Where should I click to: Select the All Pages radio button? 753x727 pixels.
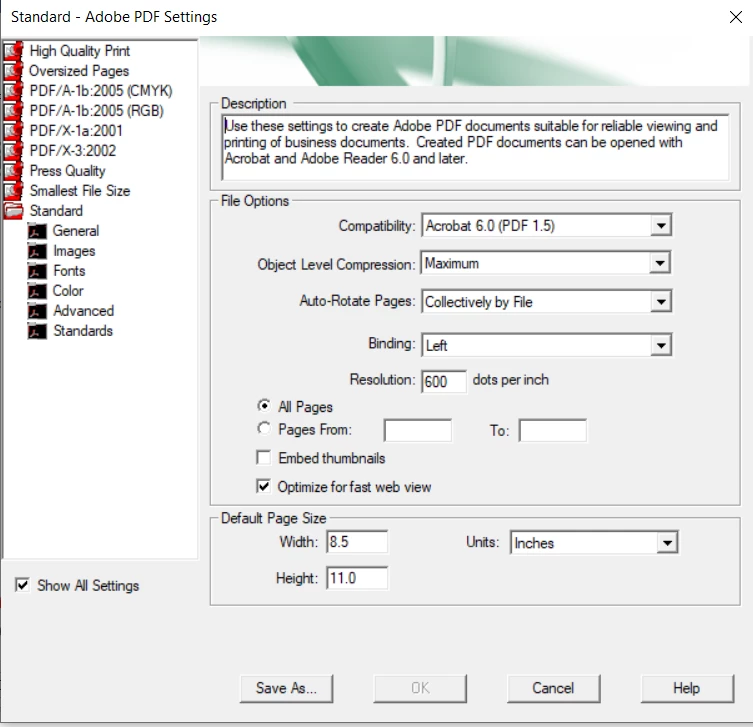(264, 406)
